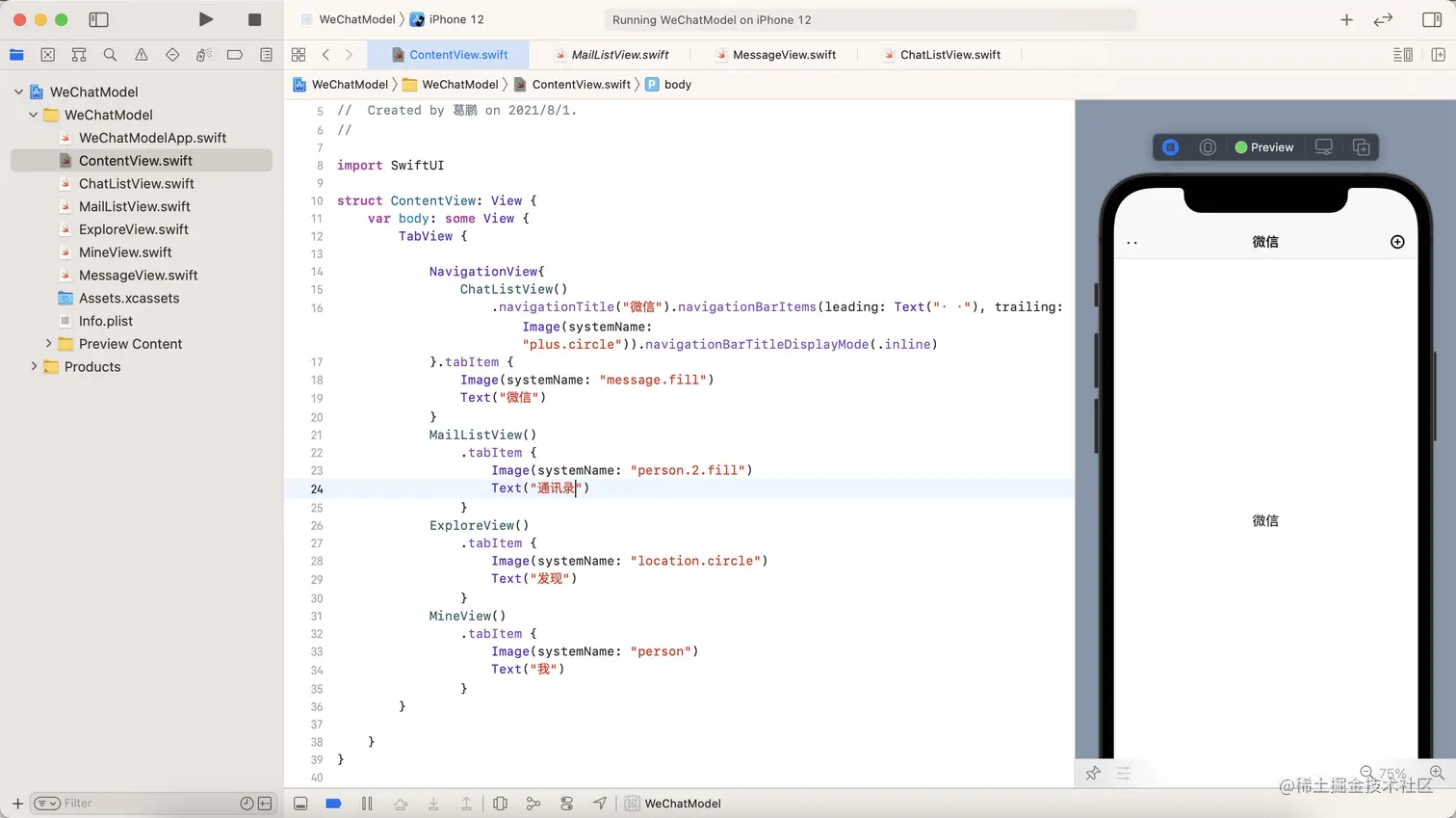Switch to MailListView.swift tab
This screenshot has height=818, width=1456.
[x=611, y=55]
